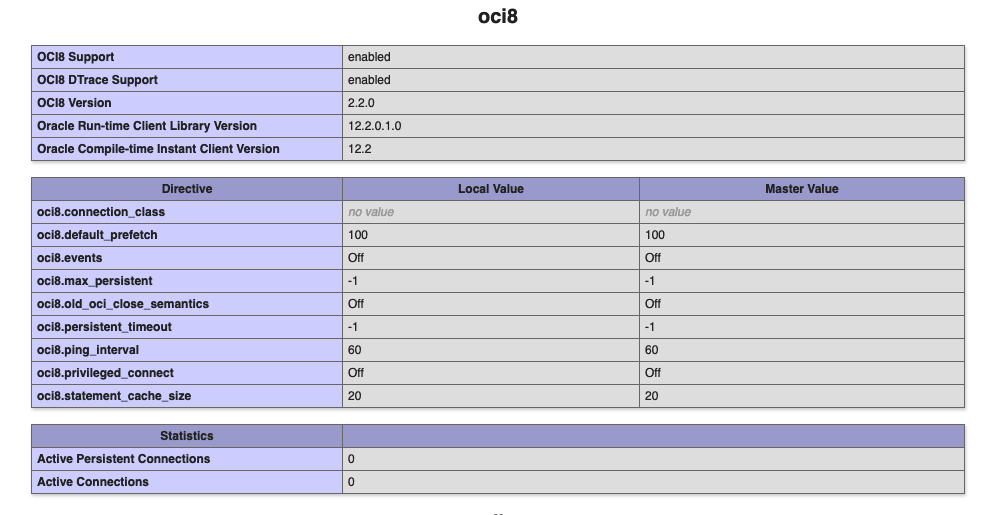The width and height of the screenshot is (994, 515).
Task: Select the OCI8 Version value 2.2.0
Action: coord(361,103)
